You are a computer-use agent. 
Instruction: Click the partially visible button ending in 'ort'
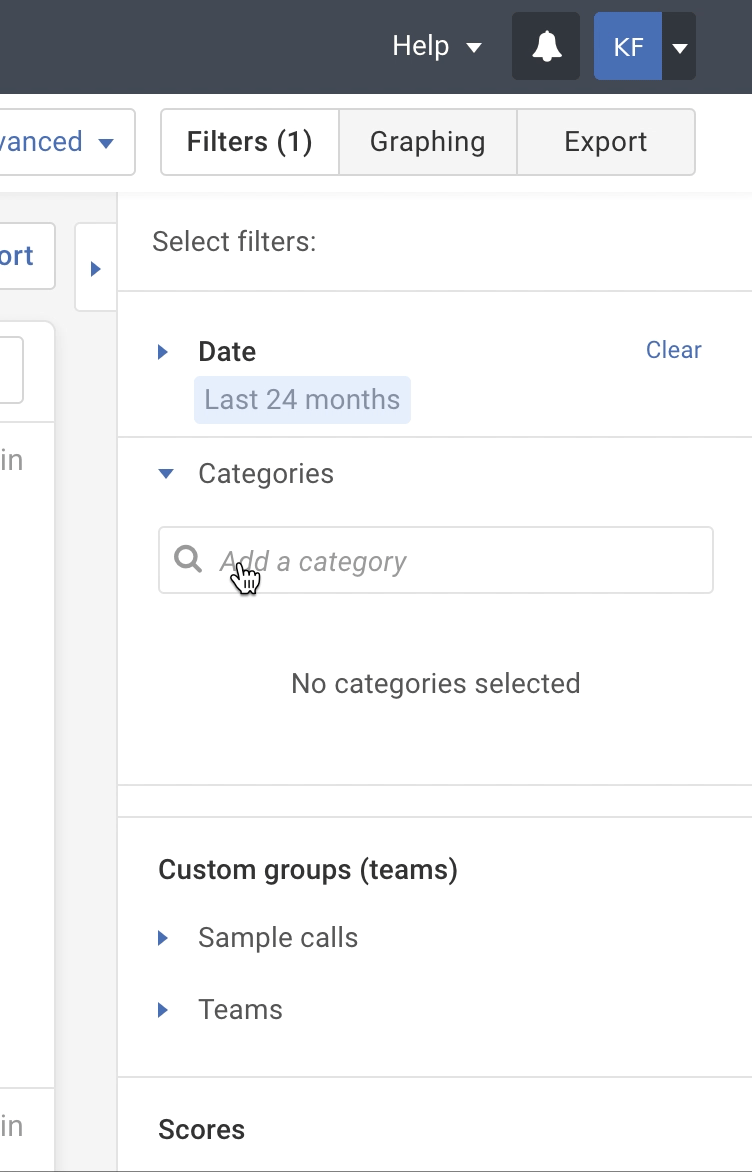[20, 256]
